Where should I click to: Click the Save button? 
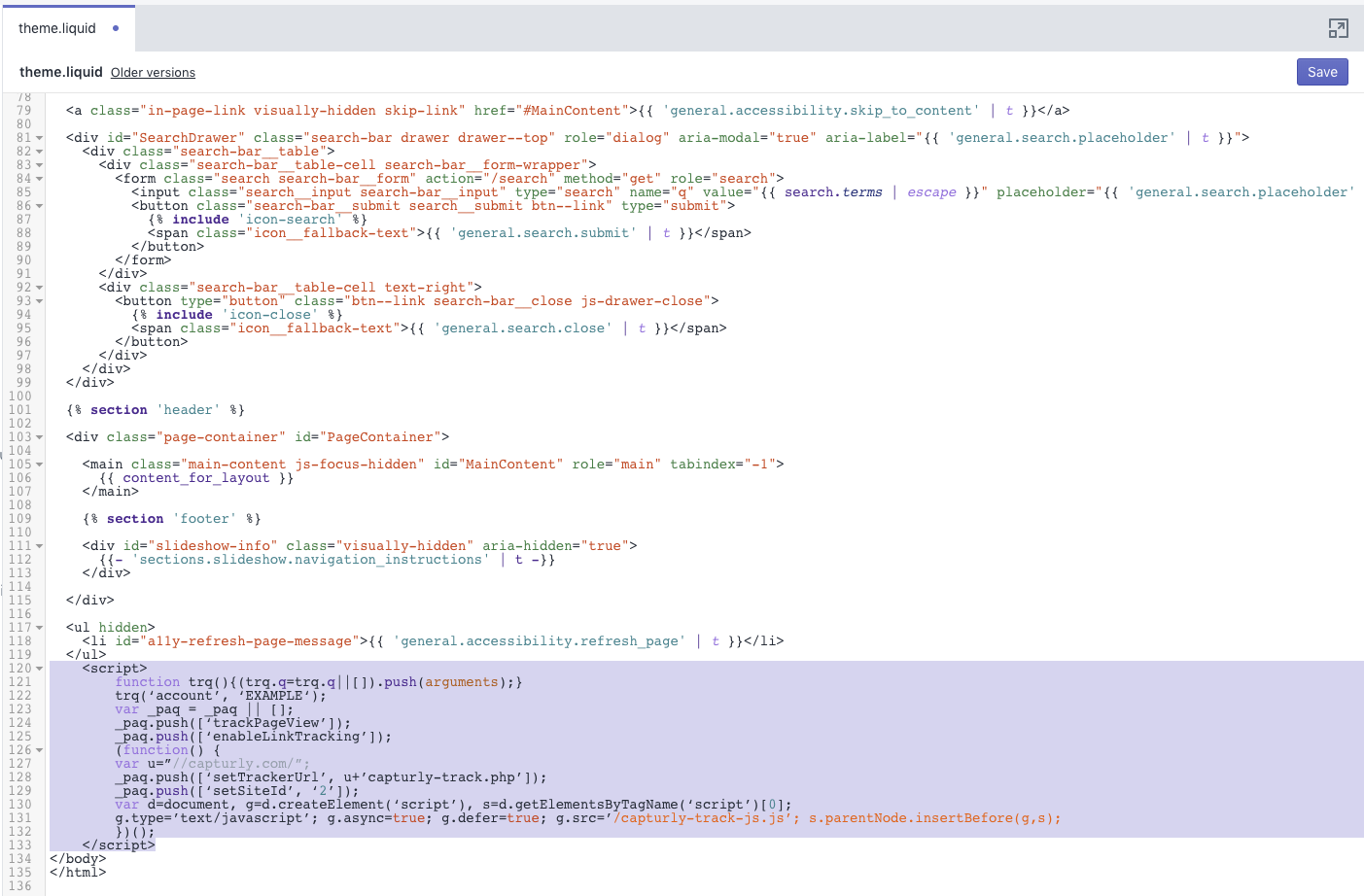point(1322,72)
